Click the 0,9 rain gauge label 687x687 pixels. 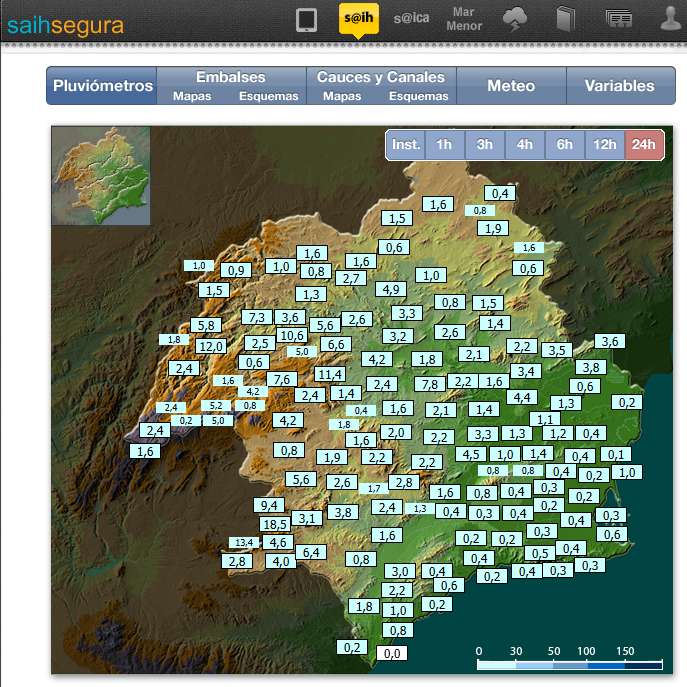click(x=236, y=270)
